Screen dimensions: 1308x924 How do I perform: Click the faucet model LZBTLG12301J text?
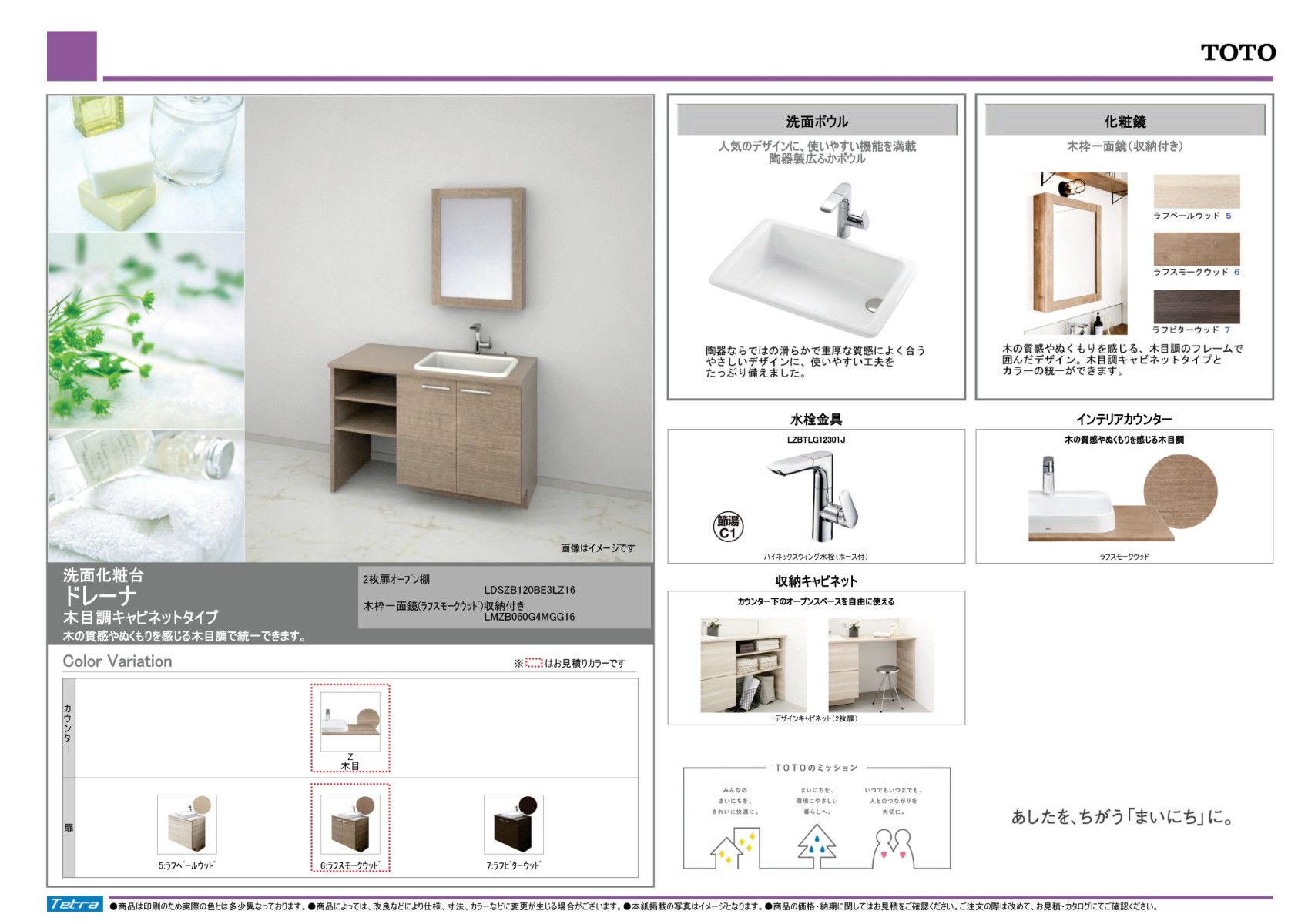coord(816,440)
